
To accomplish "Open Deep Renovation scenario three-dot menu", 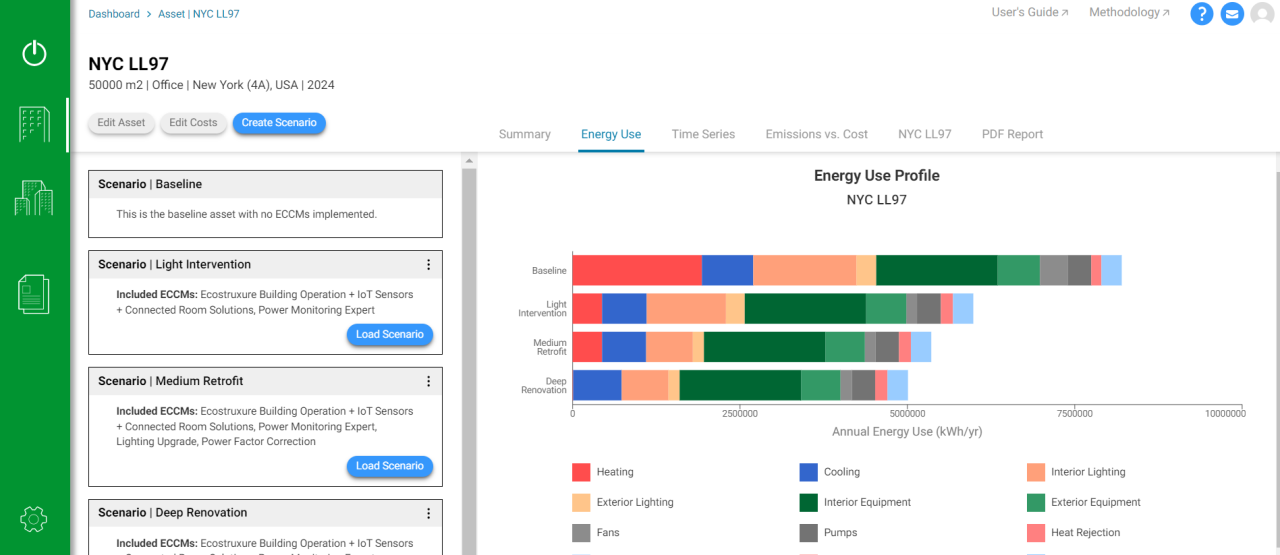I will point(429,513).
